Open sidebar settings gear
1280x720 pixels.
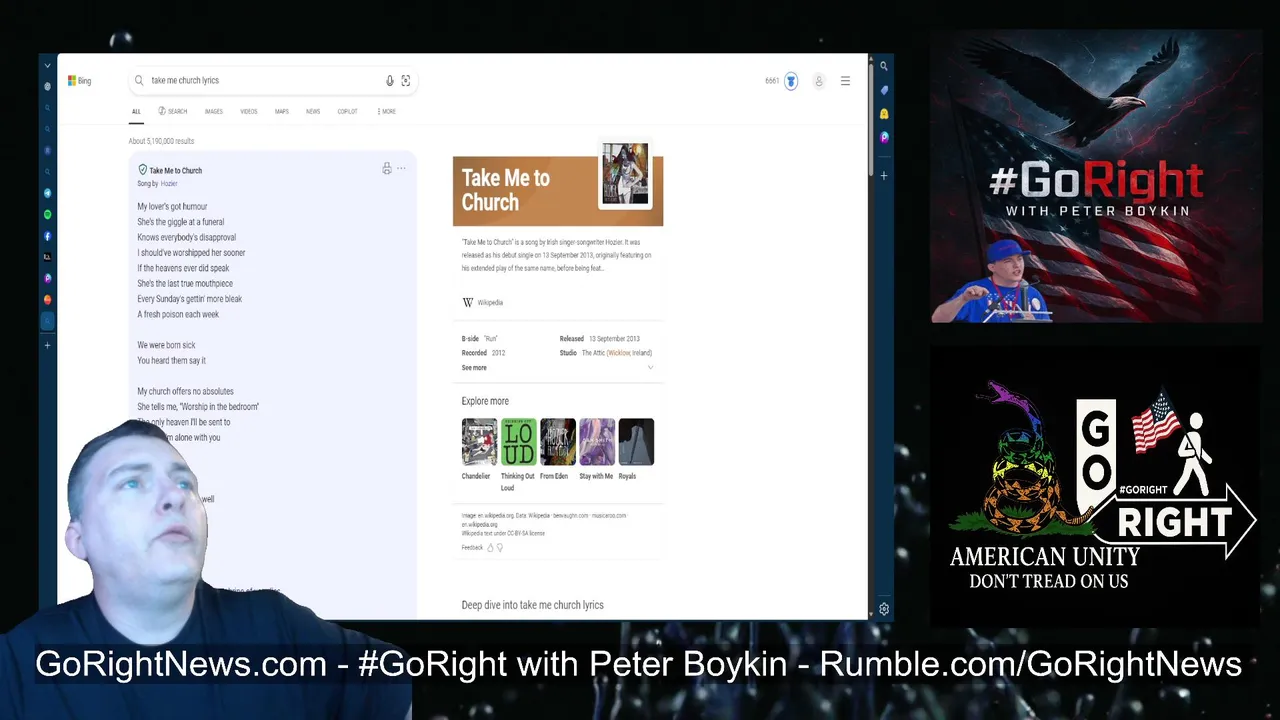[x=884, y=610]
